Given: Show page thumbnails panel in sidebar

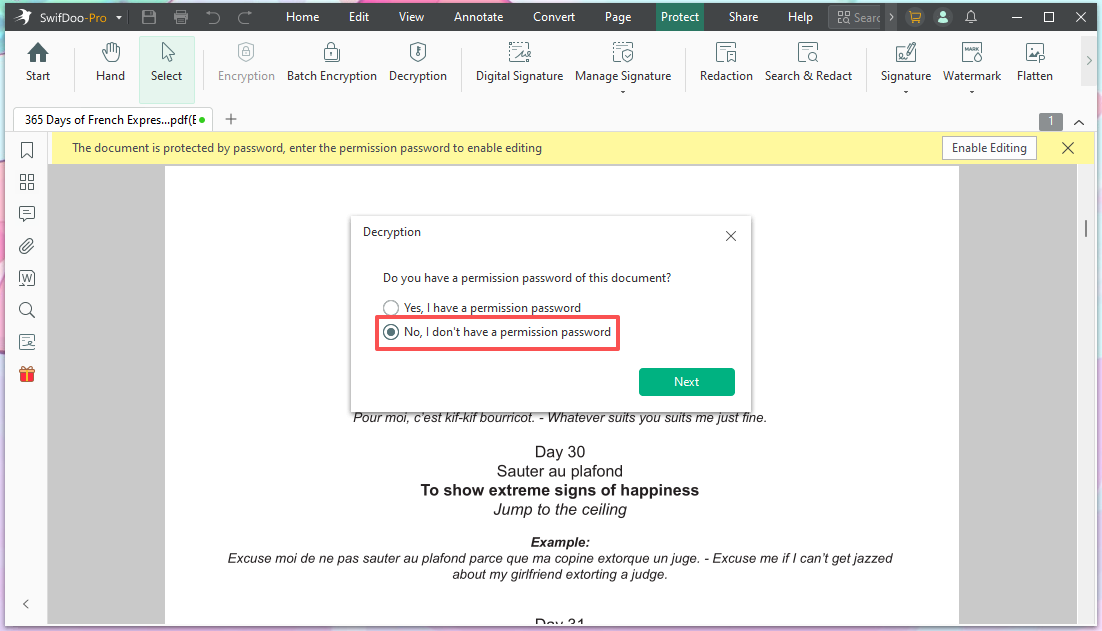Looking at the screenshot, I should pos(27,182).
